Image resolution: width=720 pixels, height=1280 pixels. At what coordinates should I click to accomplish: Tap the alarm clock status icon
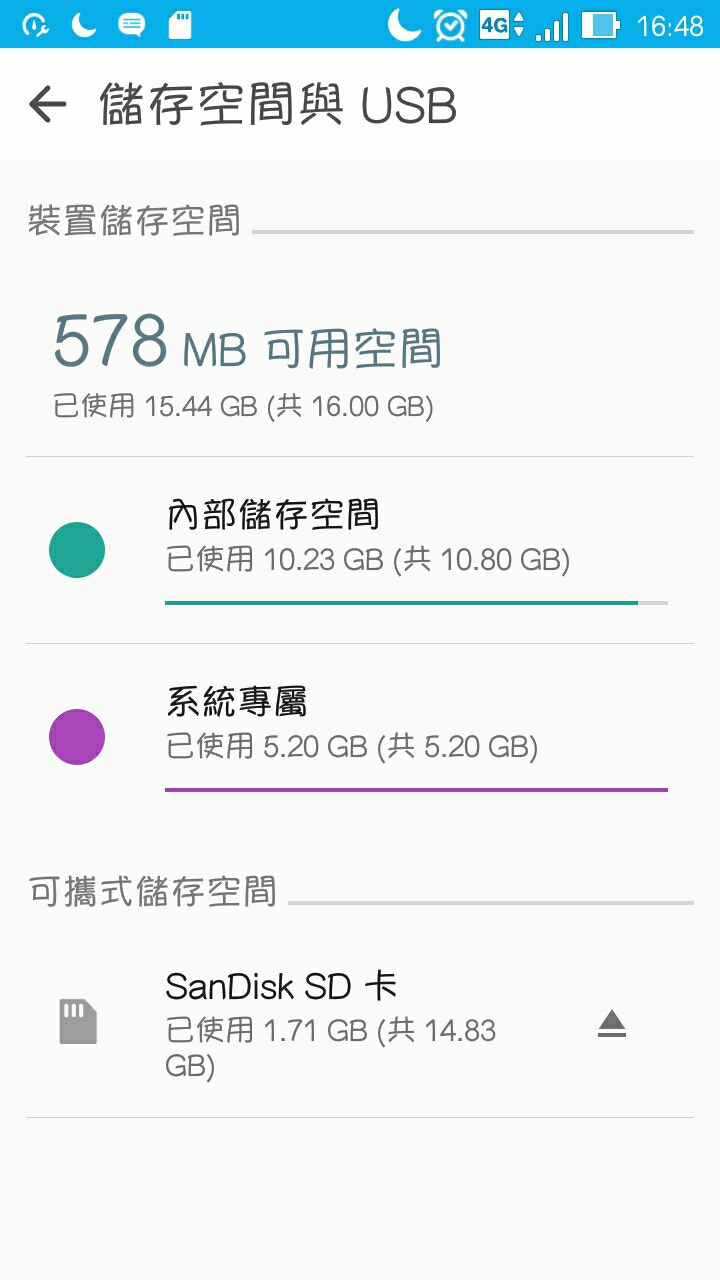coord(450,24)
